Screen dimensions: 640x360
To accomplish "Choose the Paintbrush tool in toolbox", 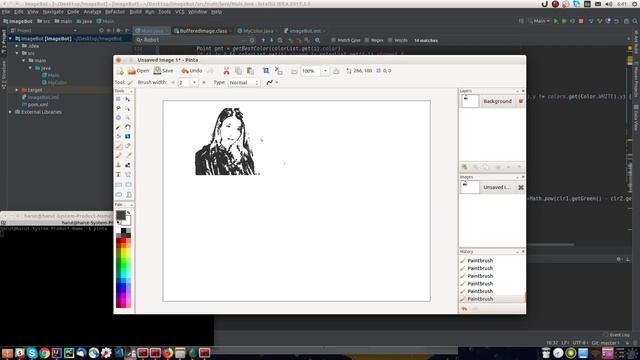I will pyautogui.click(x=118, y=146).
